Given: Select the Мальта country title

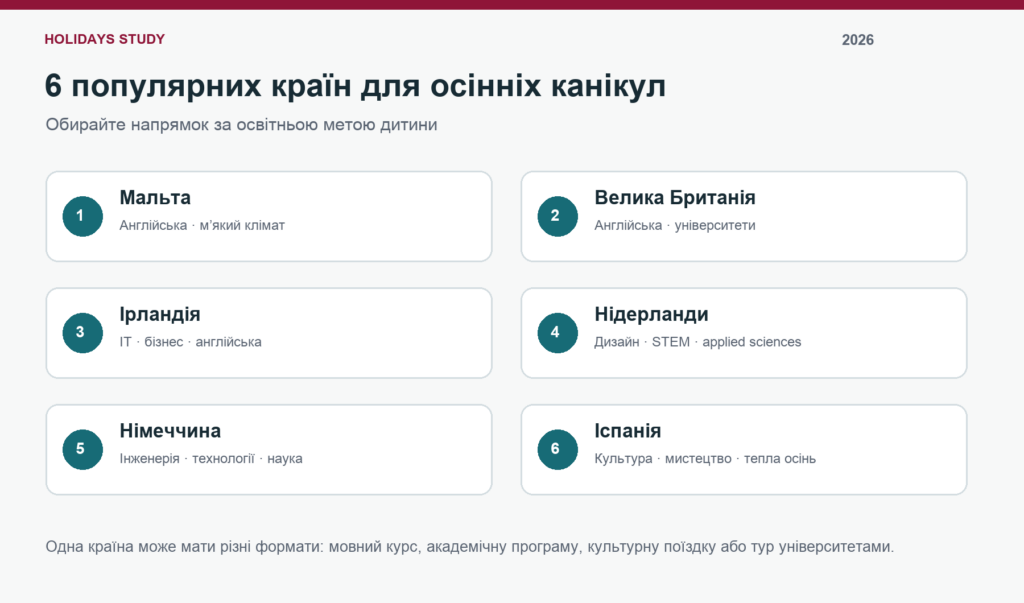Looking at the screenshot, I should [155, 197].
